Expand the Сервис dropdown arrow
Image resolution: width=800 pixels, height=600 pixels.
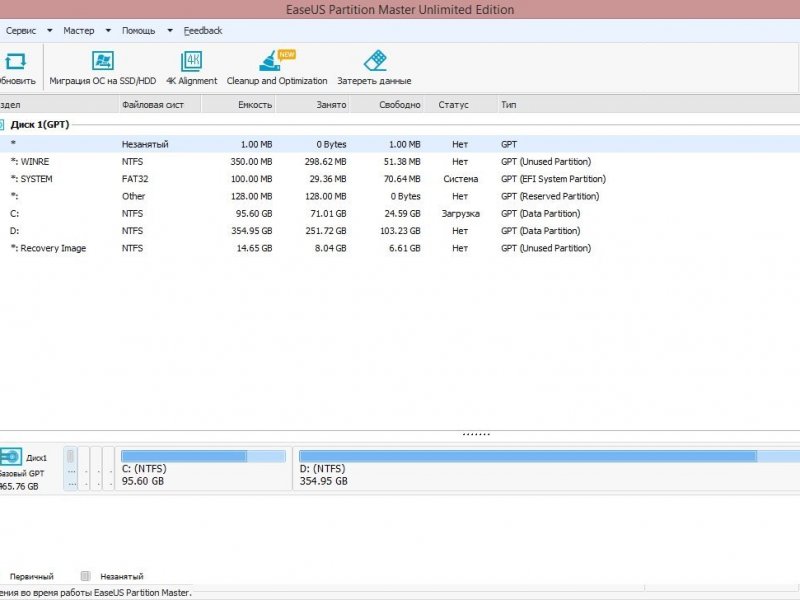click(x=49, y=31)
